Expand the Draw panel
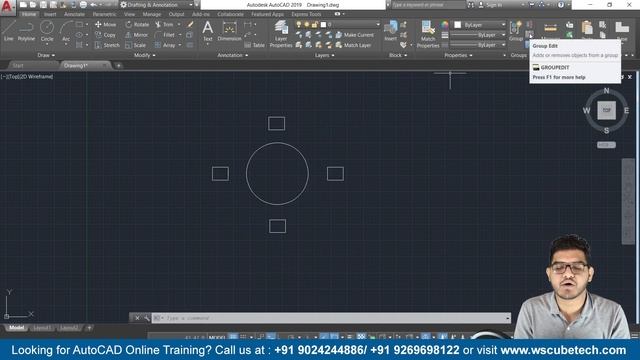The image size is (640, 360). point(46,55)
